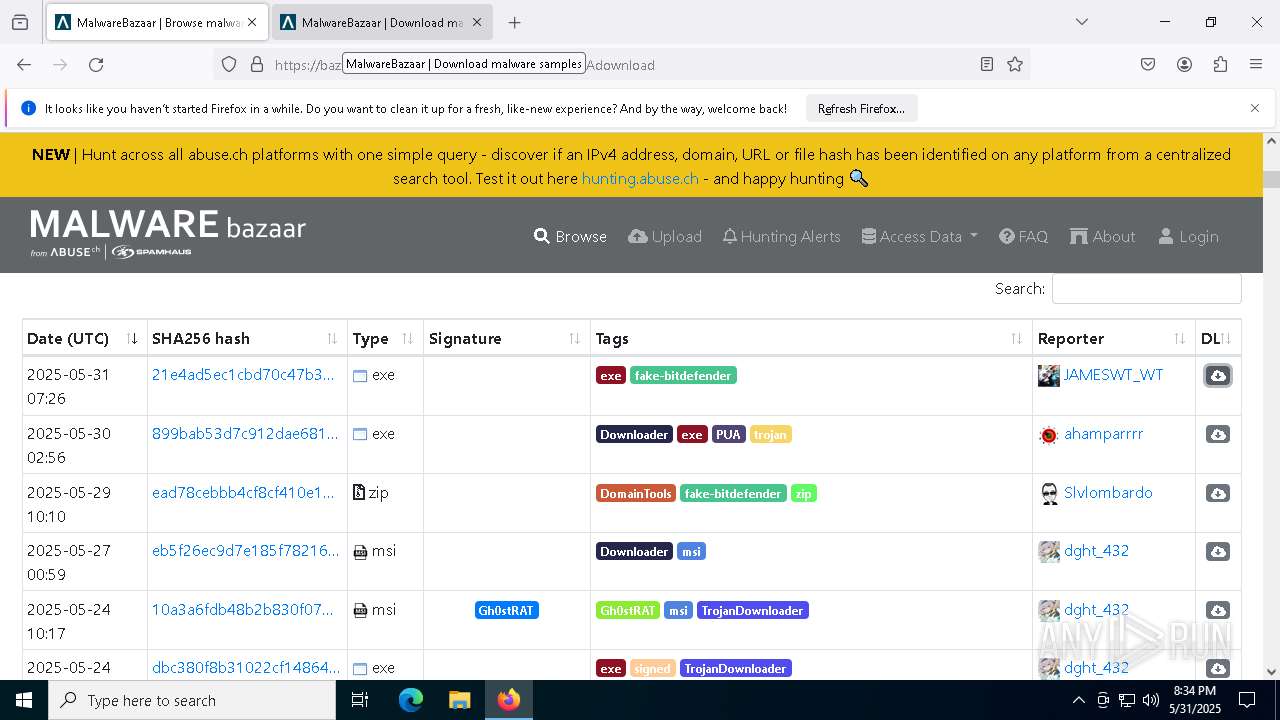This screenshot has height=720, width=1280.
Task: Click the MalwareBazaar logo
Action: [168, 234]
